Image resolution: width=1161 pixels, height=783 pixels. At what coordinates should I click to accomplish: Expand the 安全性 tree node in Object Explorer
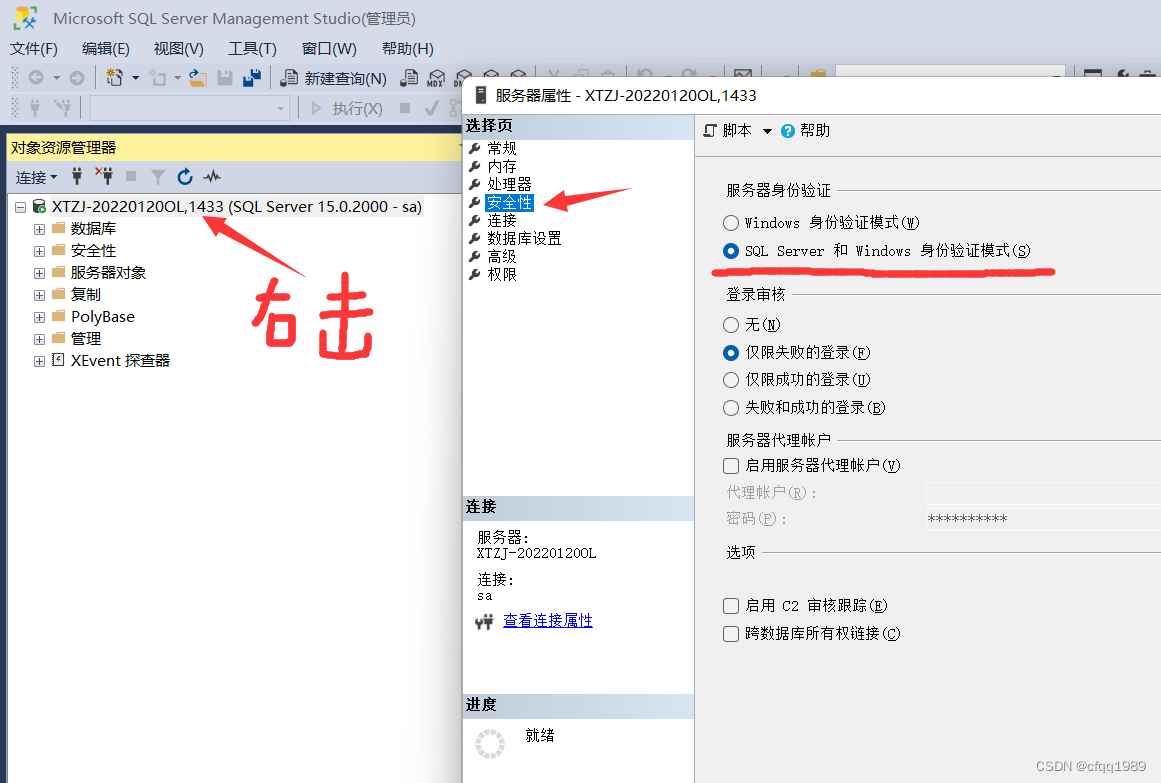(39, 251)
